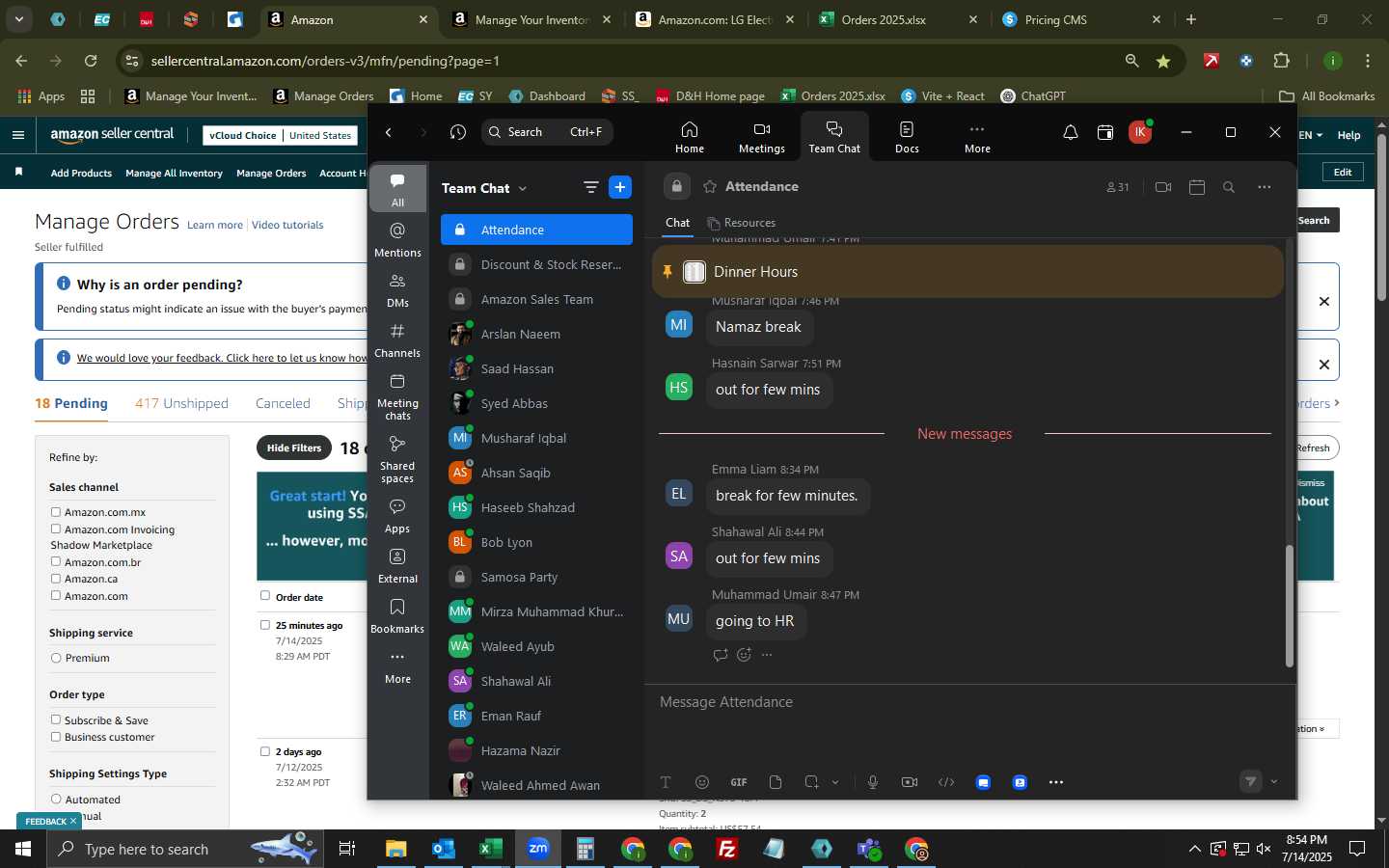Open Discount & Stock Reser... channel
The height and width of the screenshot is (868, 1389).
536,264
